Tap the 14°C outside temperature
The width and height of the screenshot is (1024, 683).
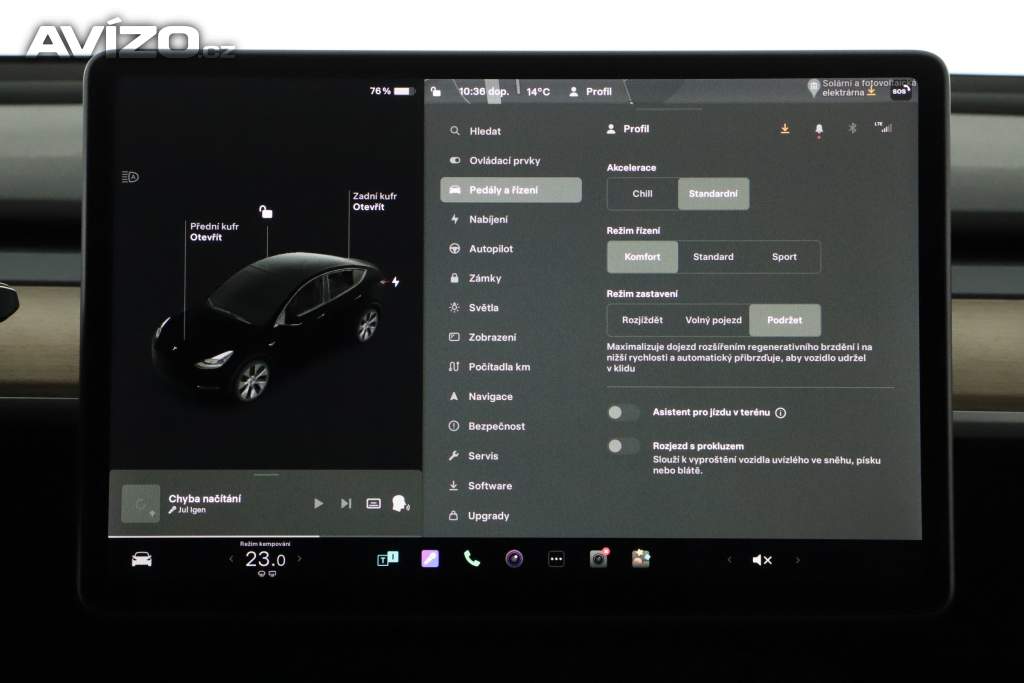[x=538, y=92]
